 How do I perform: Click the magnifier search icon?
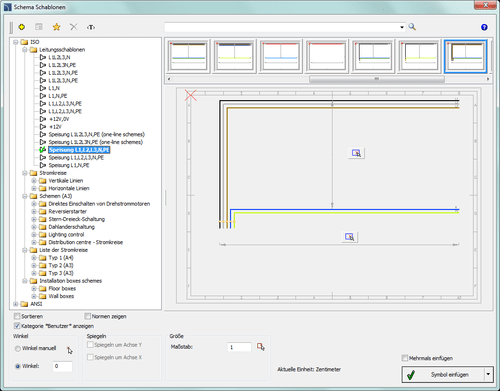pyautogui.click(x=412, y=27)
